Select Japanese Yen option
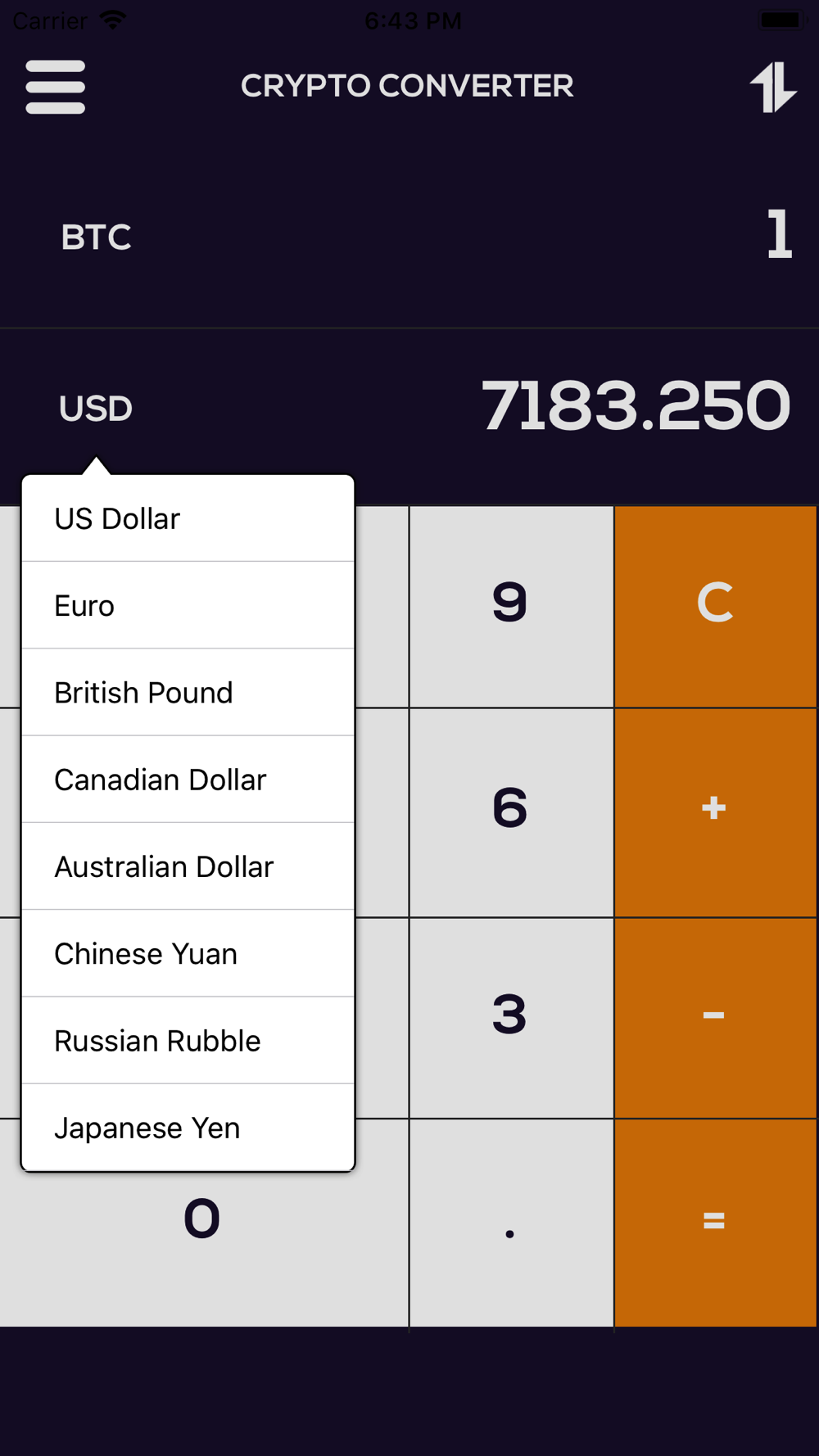The width and height of the screenshot is (819, 1456). click(x=188, y=1128)
